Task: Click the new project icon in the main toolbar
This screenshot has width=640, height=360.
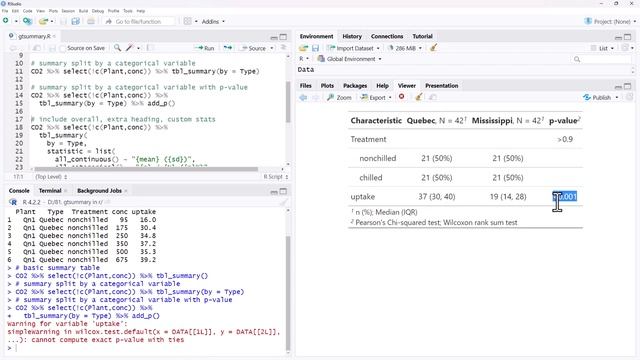Action: 27,21
